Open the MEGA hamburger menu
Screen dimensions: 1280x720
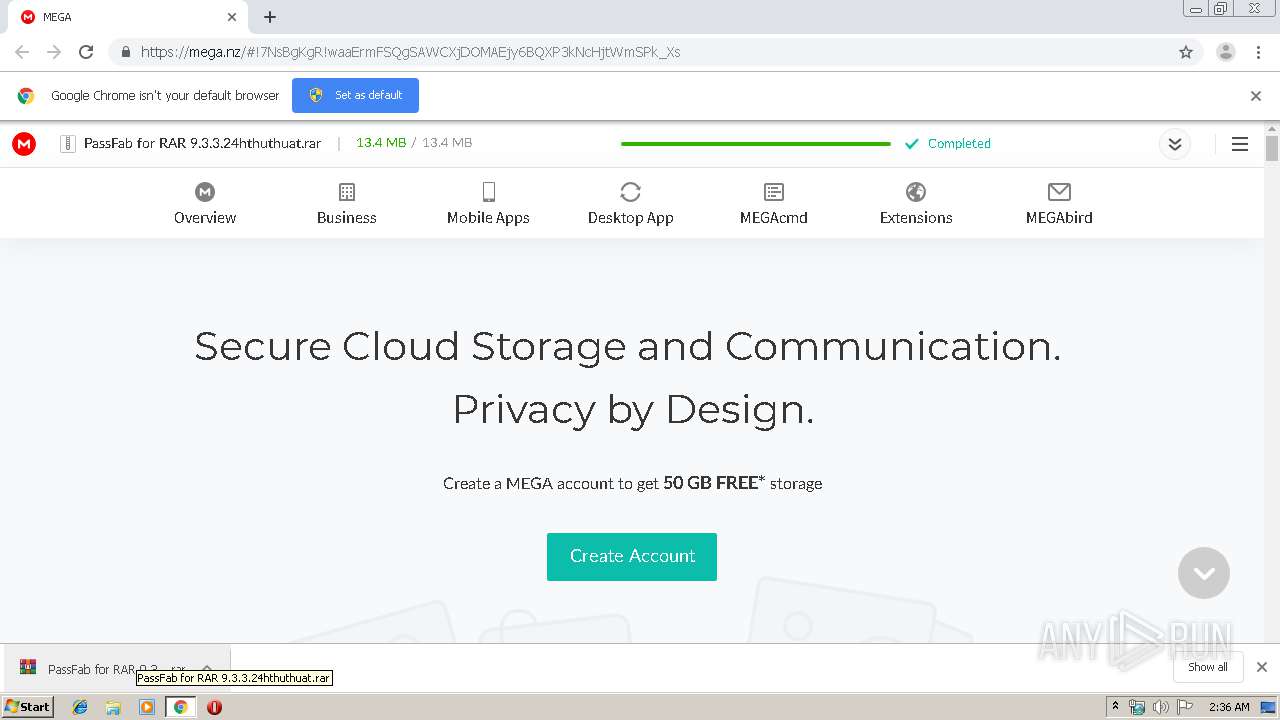click(x=1240, y=144)
